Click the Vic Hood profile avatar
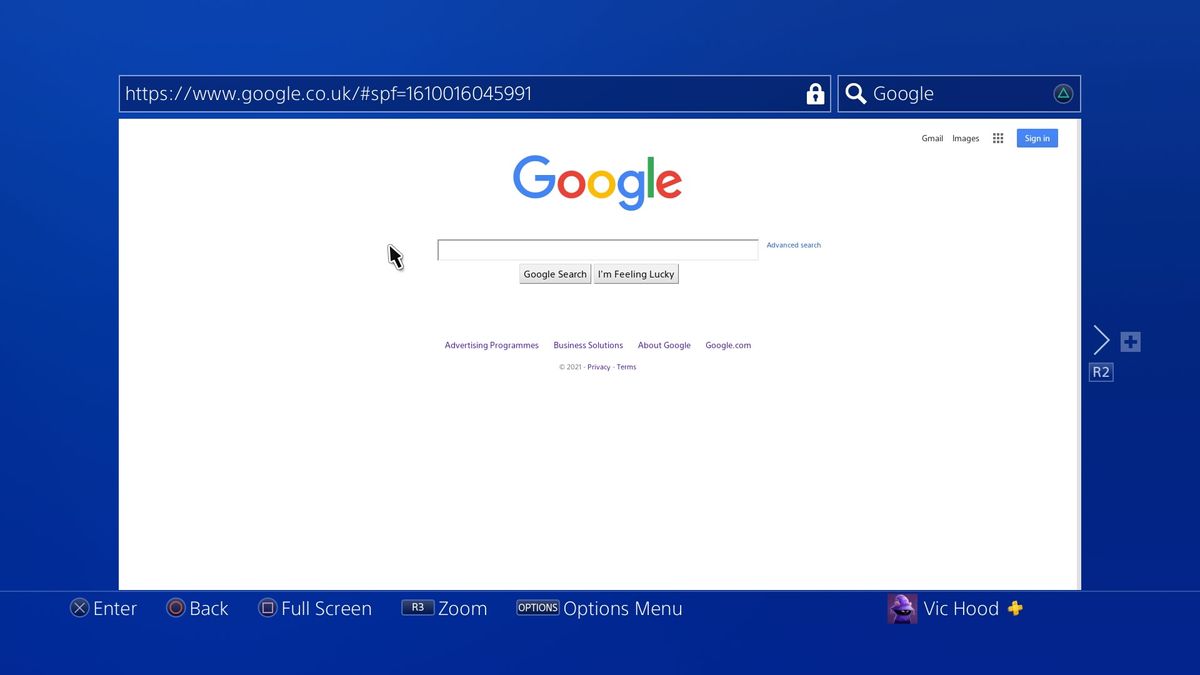Viewport: 1200px width, 675px height. [901, 608]
